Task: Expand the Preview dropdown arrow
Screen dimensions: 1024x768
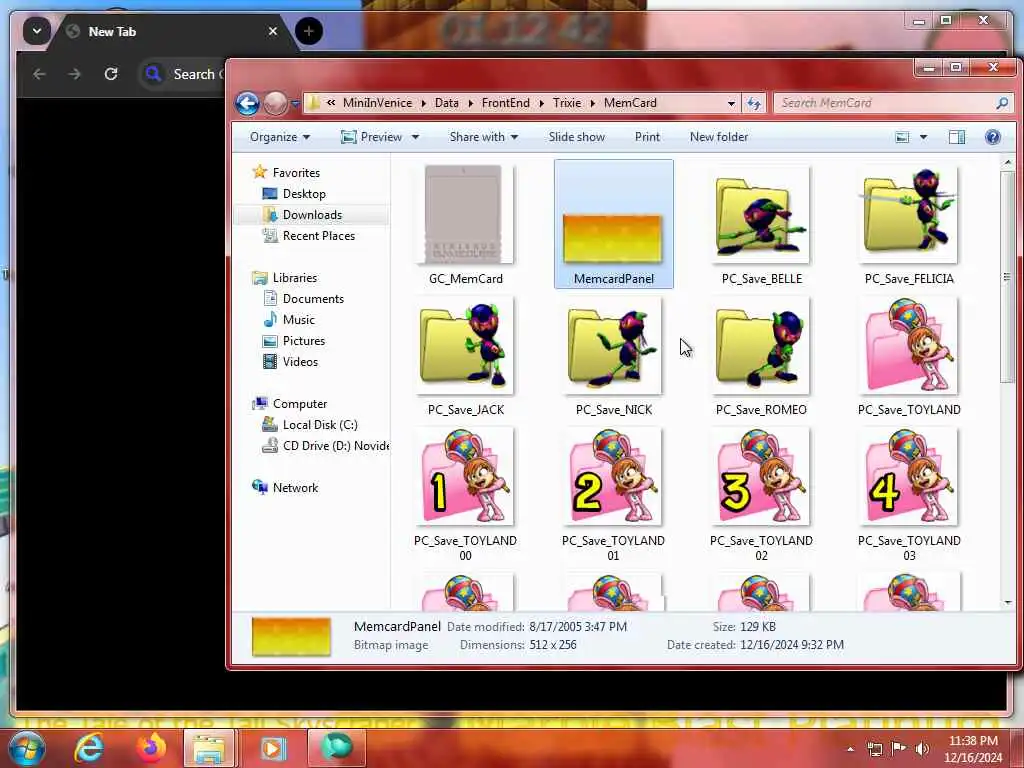Action: coord(415,137)
